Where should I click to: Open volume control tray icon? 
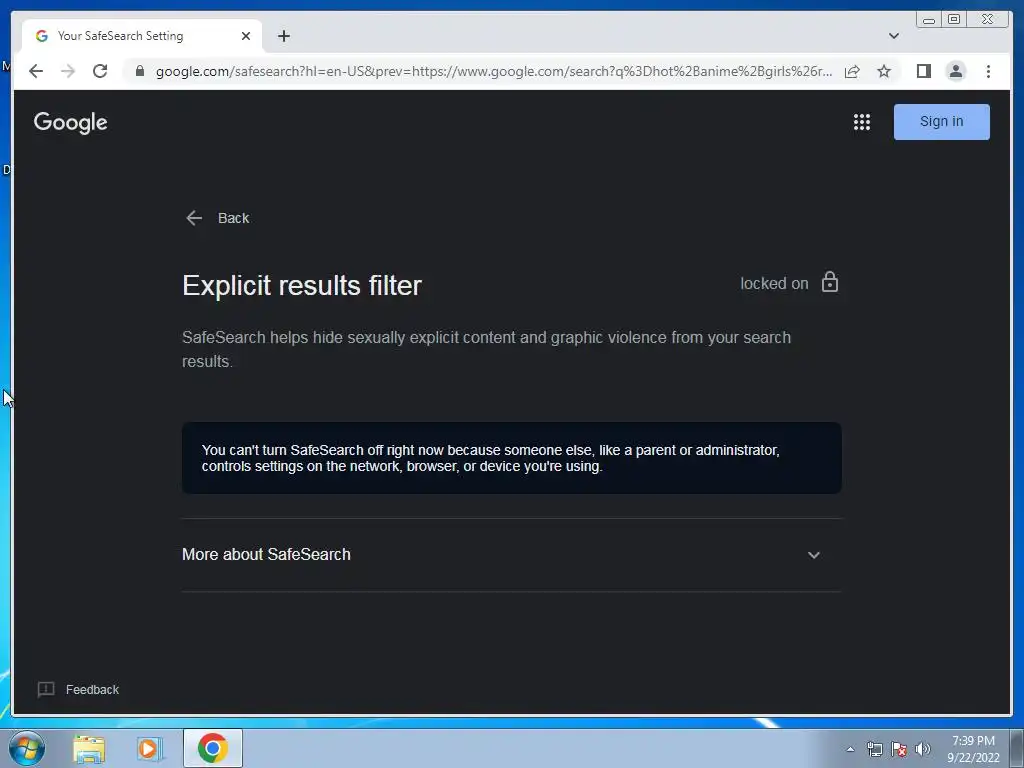click(x=923, y=750)
